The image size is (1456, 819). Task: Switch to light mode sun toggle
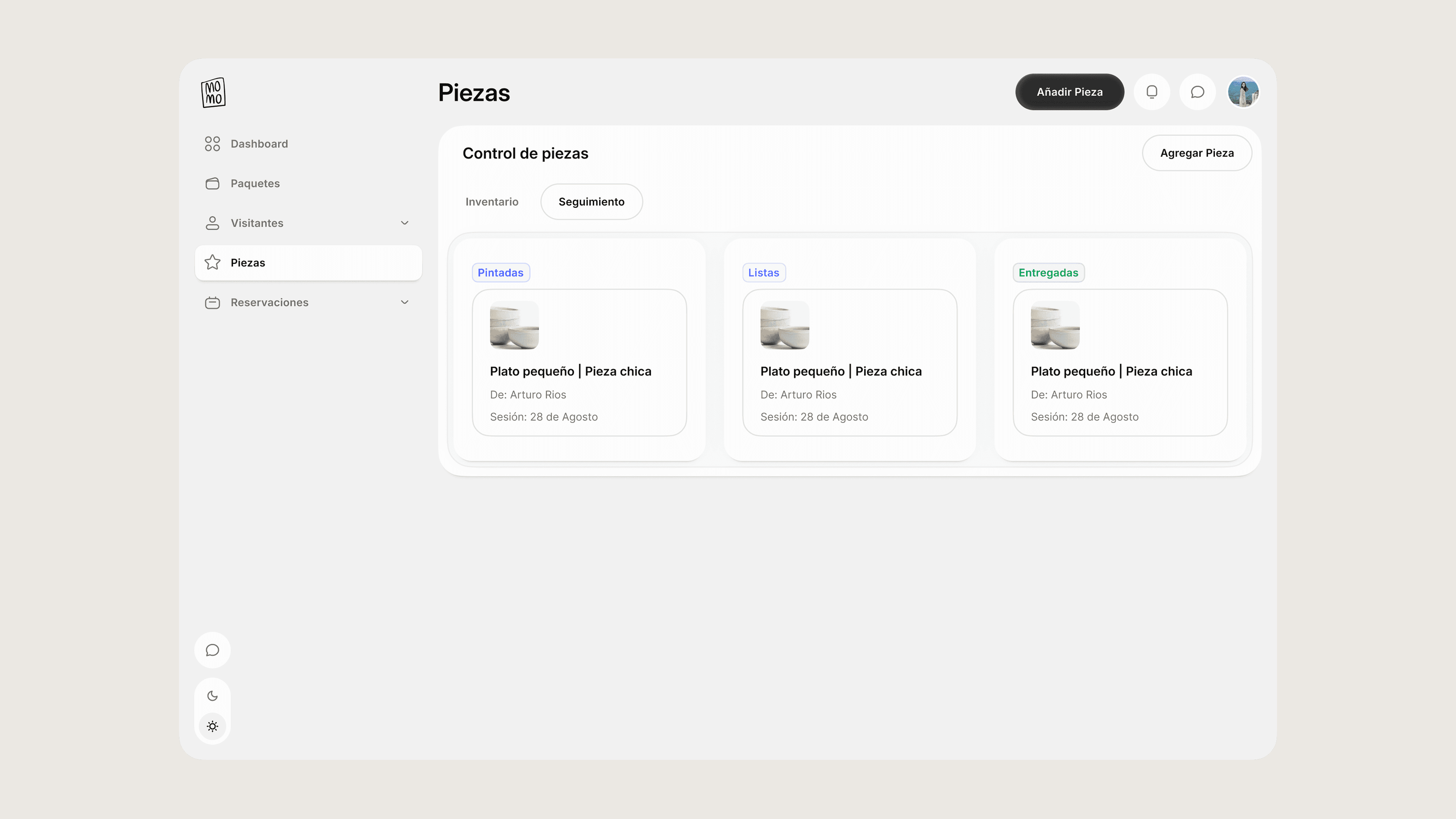click(212, 726)
